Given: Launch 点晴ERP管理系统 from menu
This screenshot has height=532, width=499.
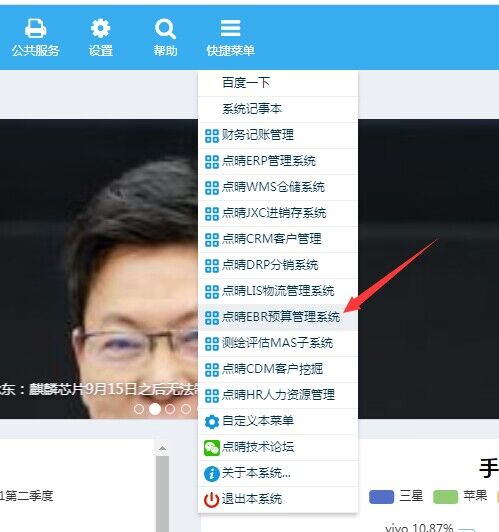Looking at the screenshot, I should pos(278,161).
